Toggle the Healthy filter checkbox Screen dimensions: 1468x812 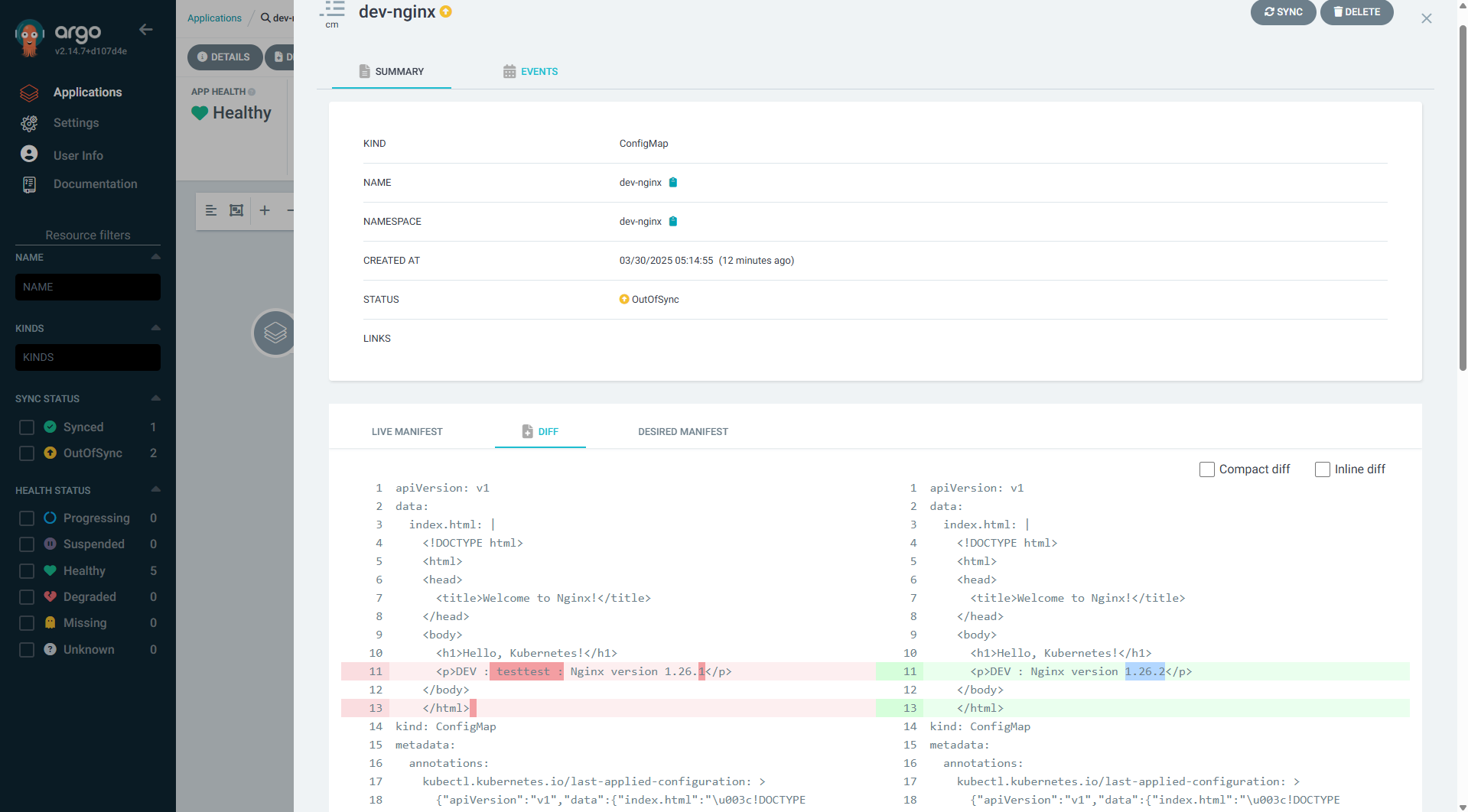27,571
